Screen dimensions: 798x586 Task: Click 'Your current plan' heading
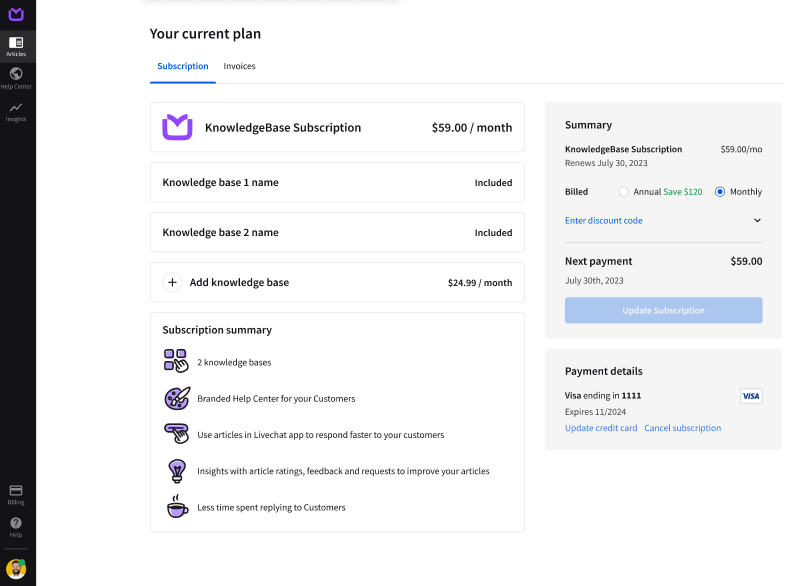[x=205, y=34]
